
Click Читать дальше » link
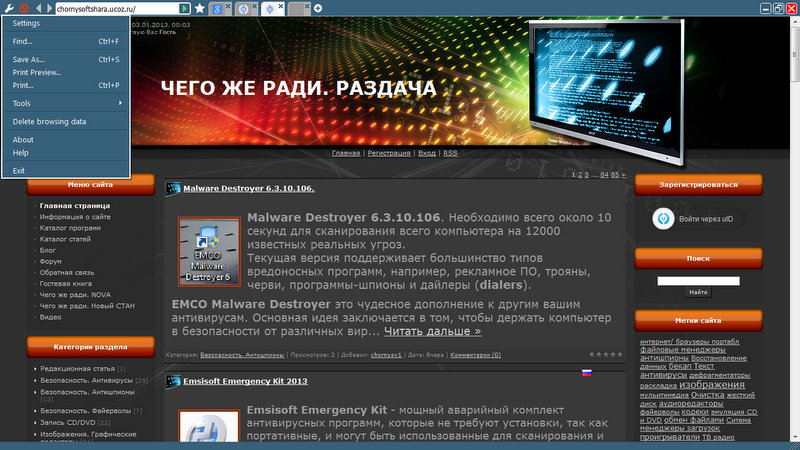[x=432, y=331]
